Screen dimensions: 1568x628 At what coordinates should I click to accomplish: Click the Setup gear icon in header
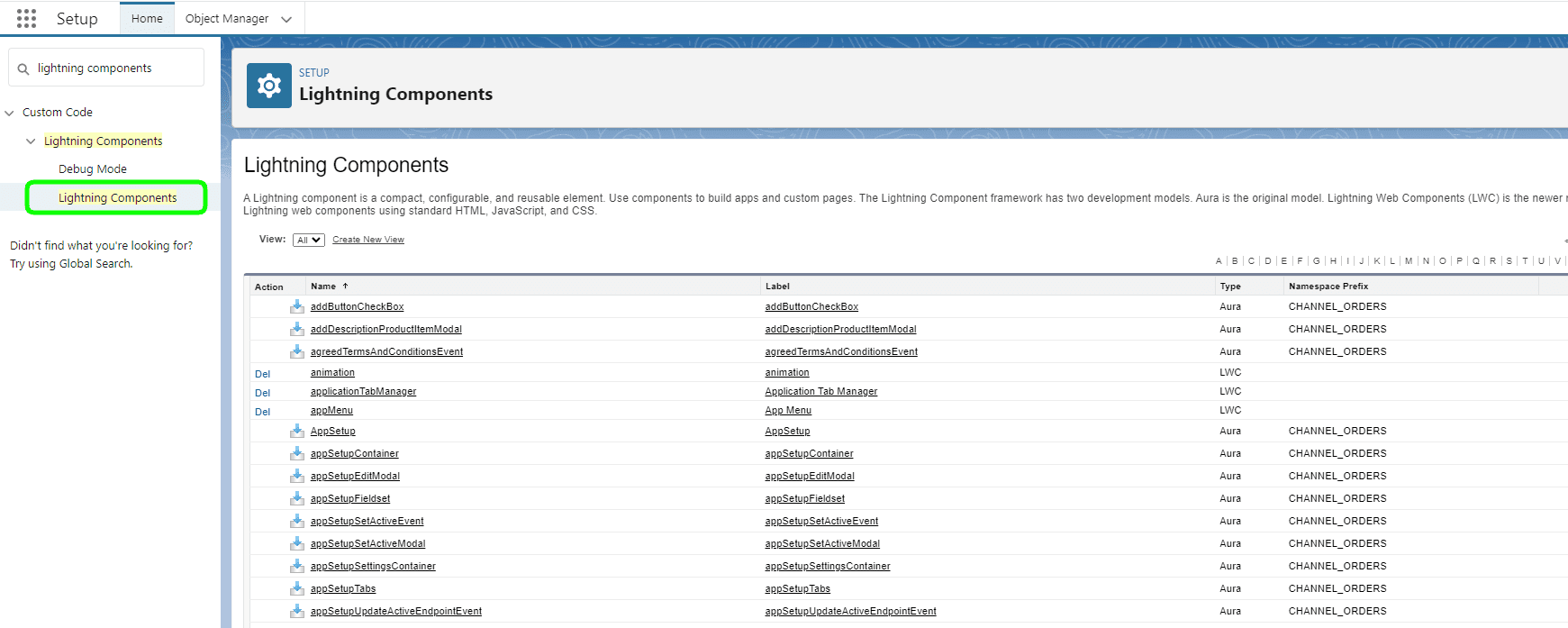pos(268,86)
